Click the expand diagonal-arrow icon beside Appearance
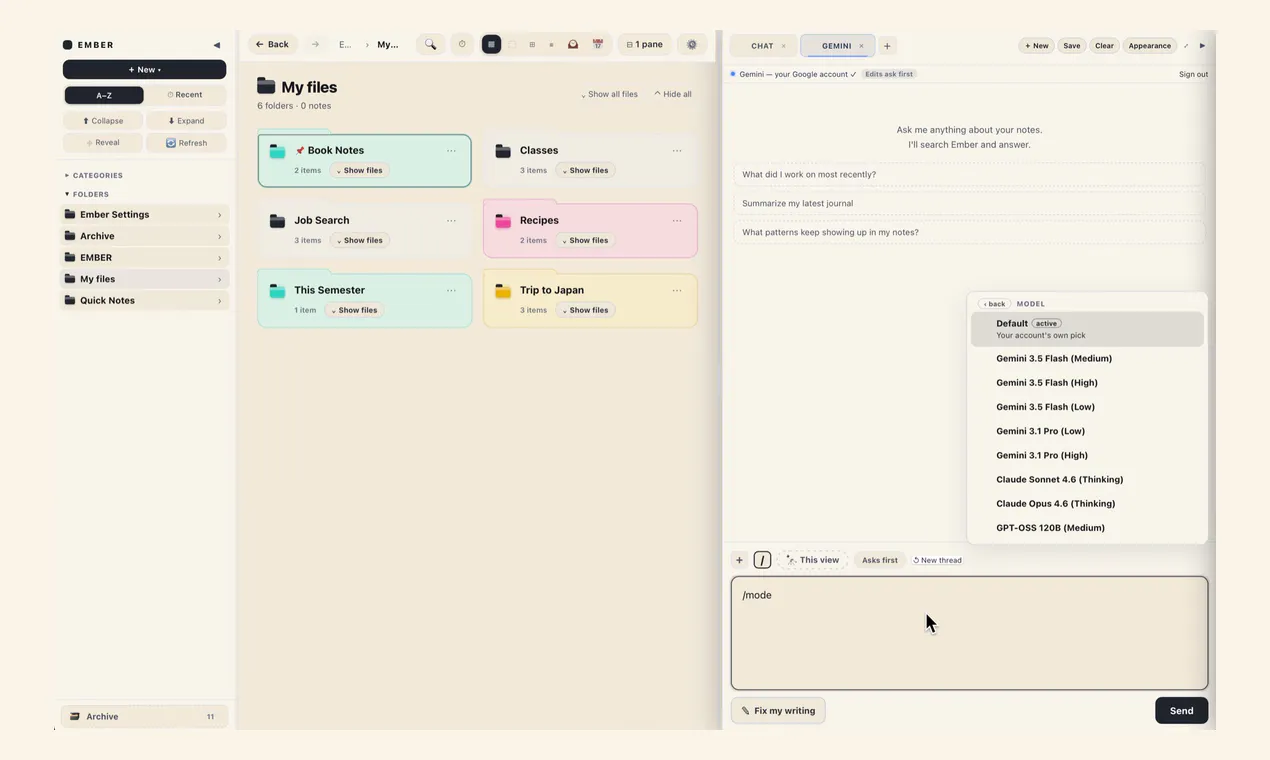This screenshot has width=1270, height=760. [x=1187, y=45]
